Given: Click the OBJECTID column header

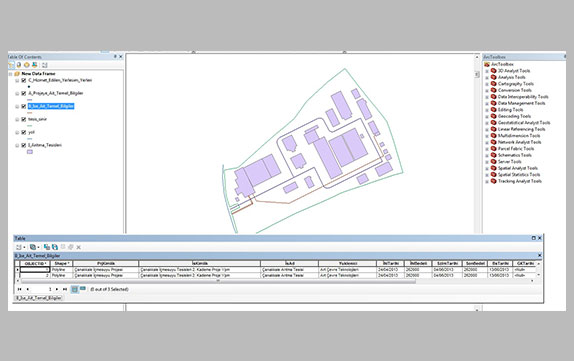Looking at the screenshot, I should (x=35, y=263).
